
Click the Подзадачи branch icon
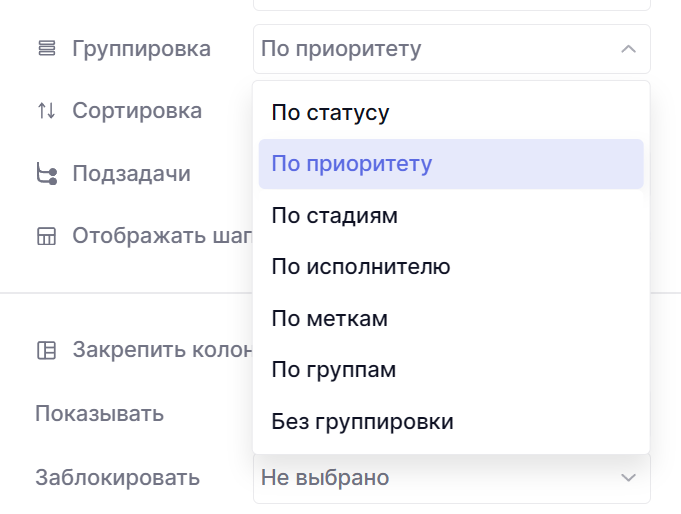[46, 174]
